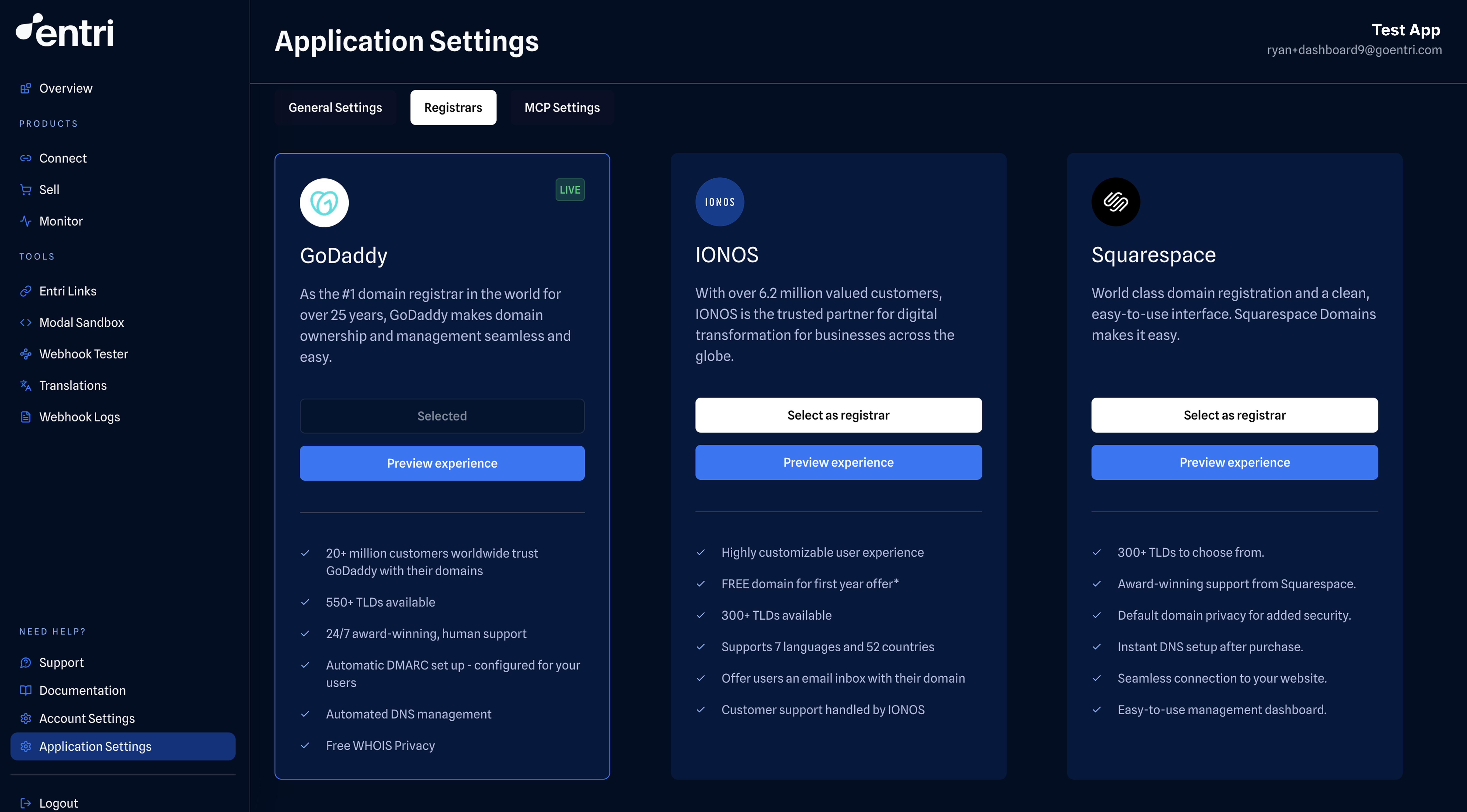Screen dimensions: 1467x812
Task: Click the Webhook Tester icon
Action: 26,354
